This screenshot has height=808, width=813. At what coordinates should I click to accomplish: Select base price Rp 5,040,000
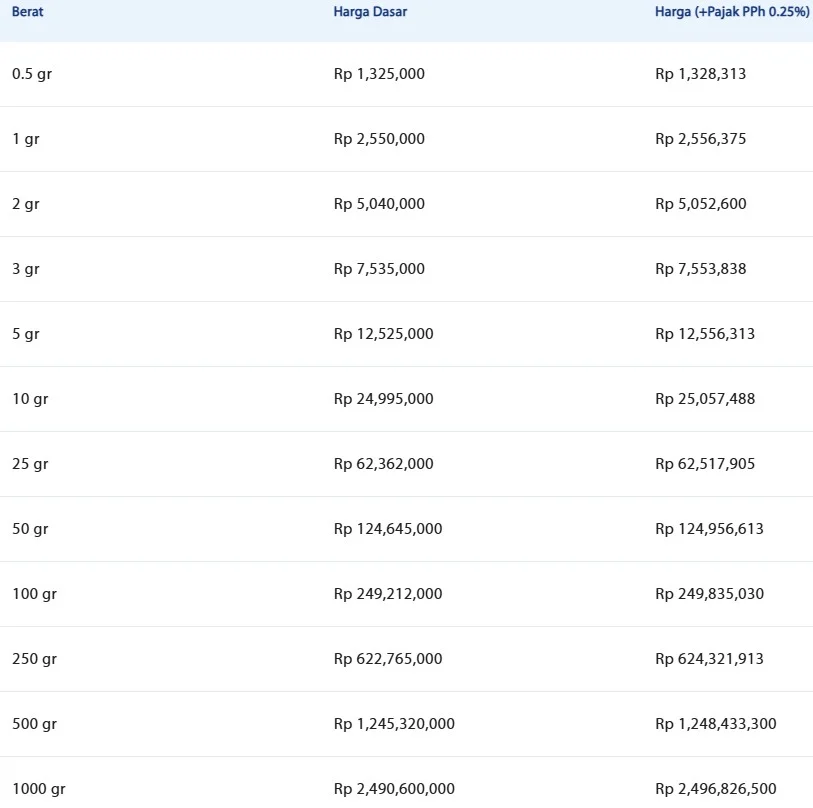[379, 204]
